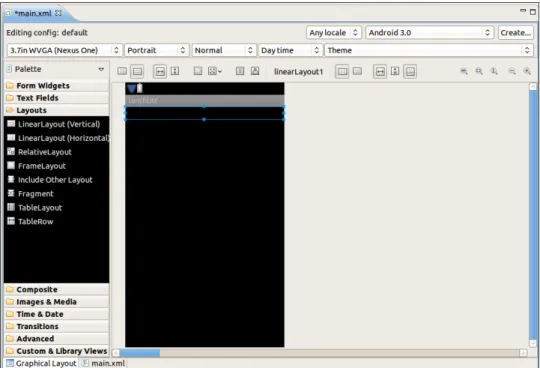Expand the Transitions palette category
540x368 pixels.
(57, 326)
